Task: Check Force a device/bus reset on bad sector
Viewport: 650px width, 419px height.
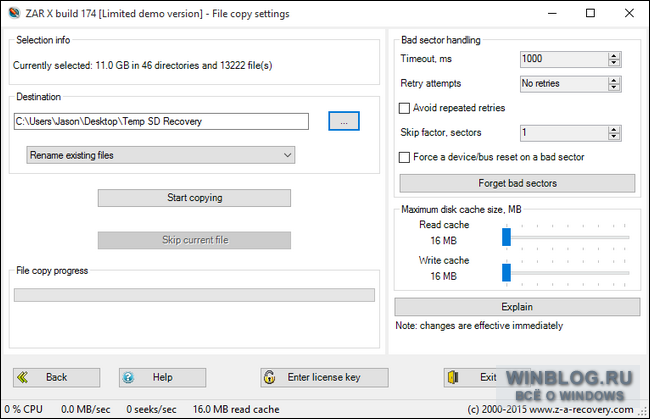Action: (x=404, y=157)
